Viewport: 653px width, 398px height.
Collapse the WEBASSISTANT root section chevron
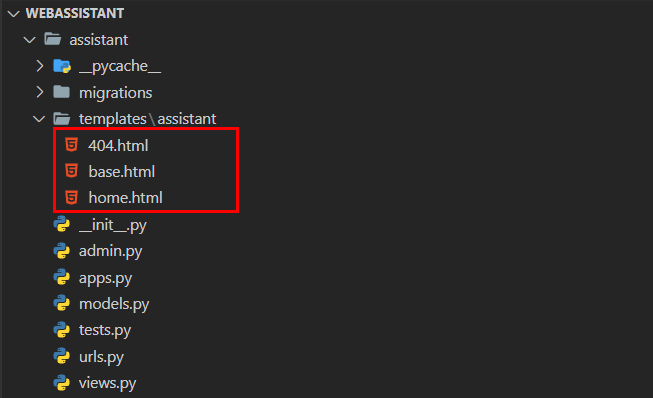13,14
